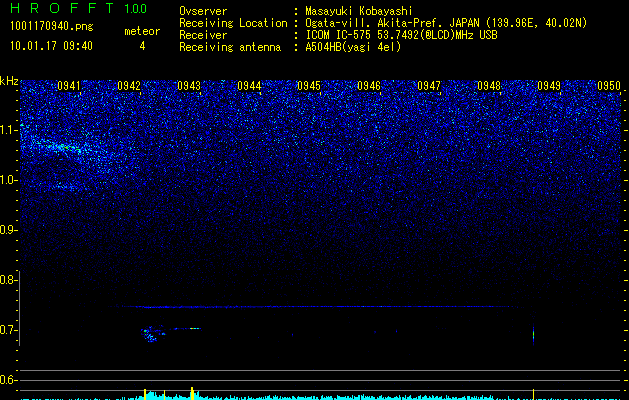
Task: Click the ICOM IC-575 receiver text
Action: pos(401,35)
